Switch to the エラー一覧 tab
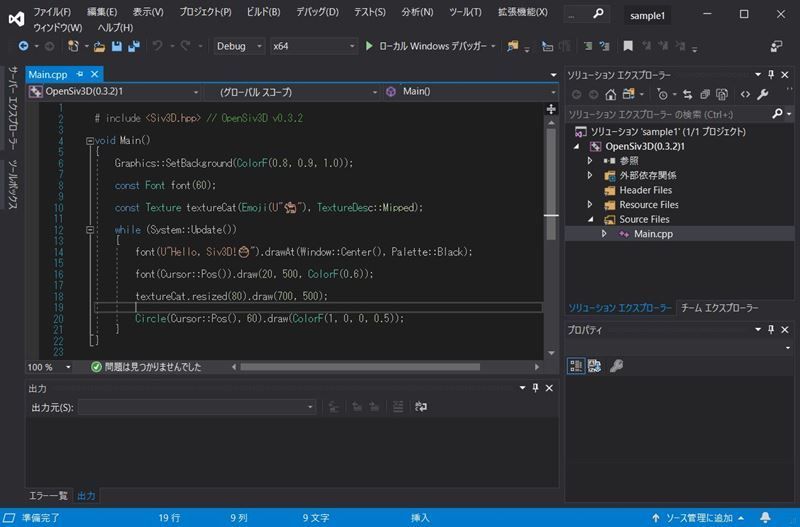Viewport: 800px width, 527px height. tap(48, 495)
